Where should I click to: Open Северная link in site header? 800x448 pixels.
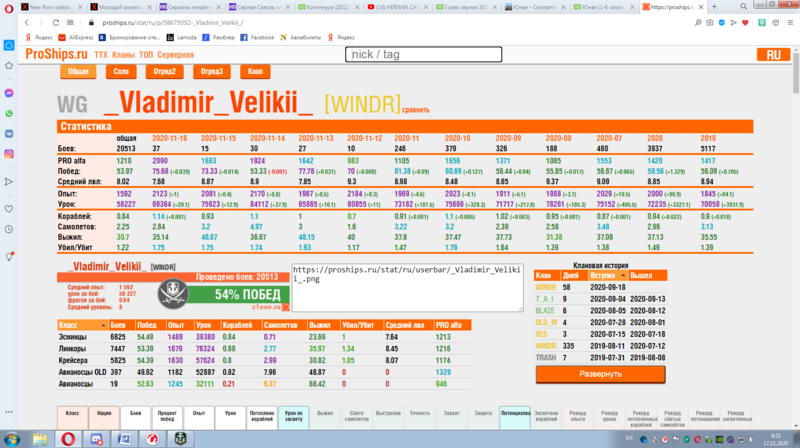(176, 55)
